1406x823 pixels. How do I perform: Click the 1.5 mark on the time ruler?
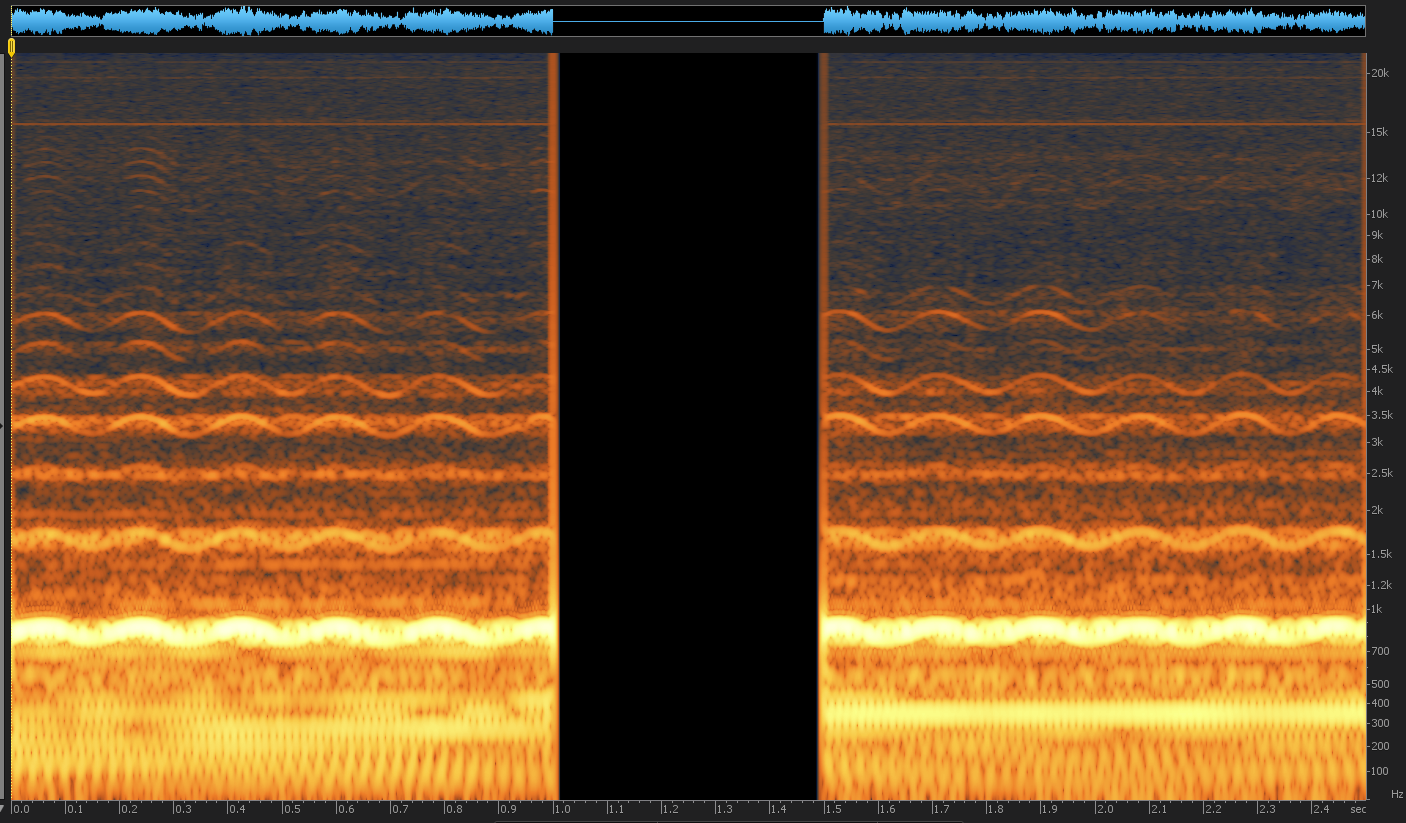[x=833, y=809]
